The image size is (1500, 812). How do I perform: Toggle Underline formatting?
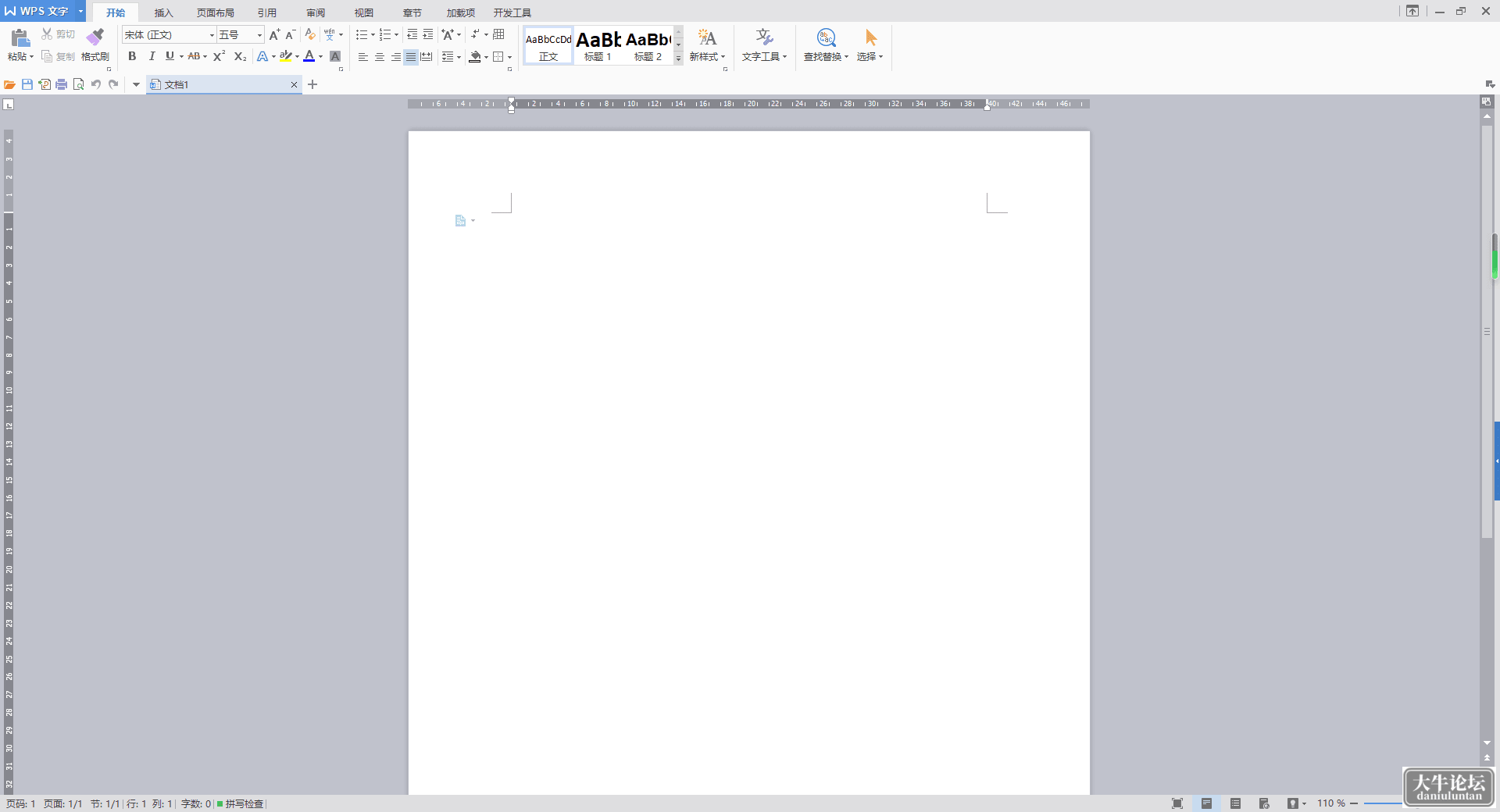pyautogui.click(x=170, y=56)
